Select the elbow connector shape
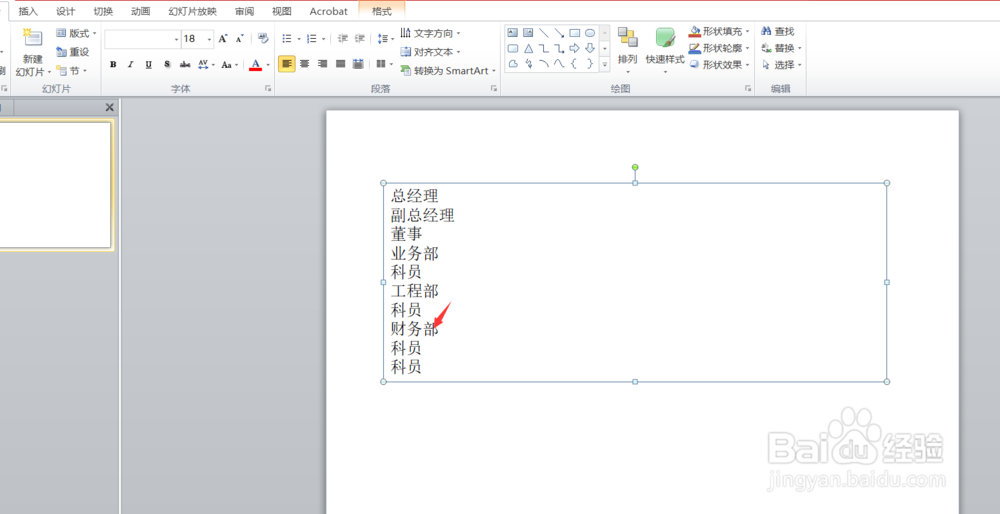The height and width of the screenshot is (514, 1000). pos(543,48)
